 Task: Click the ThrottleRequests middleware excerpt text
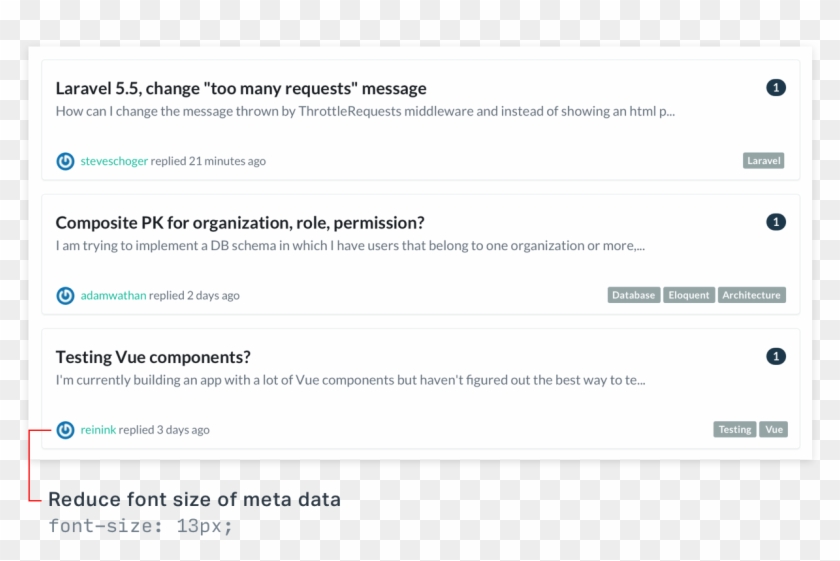[x=365, y=111]
